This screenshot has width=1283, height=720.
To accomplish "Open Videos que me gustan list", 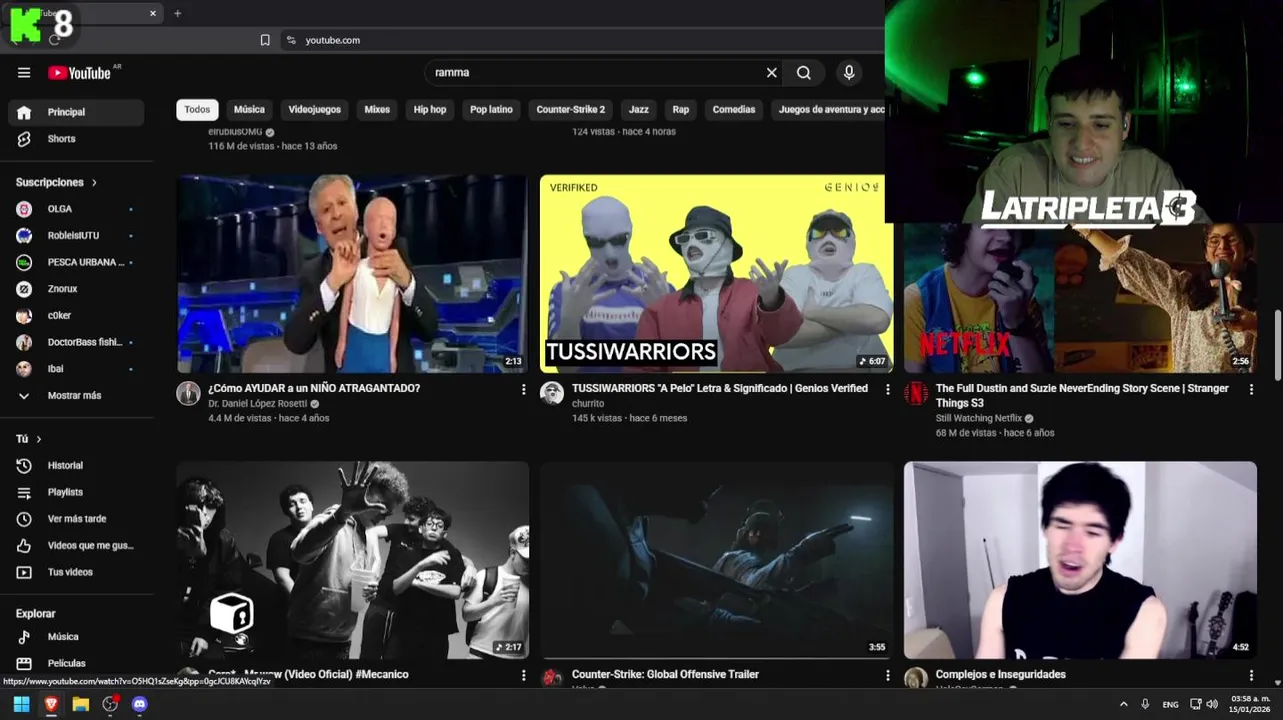I will pyautogui.click(x=76, y=545).
